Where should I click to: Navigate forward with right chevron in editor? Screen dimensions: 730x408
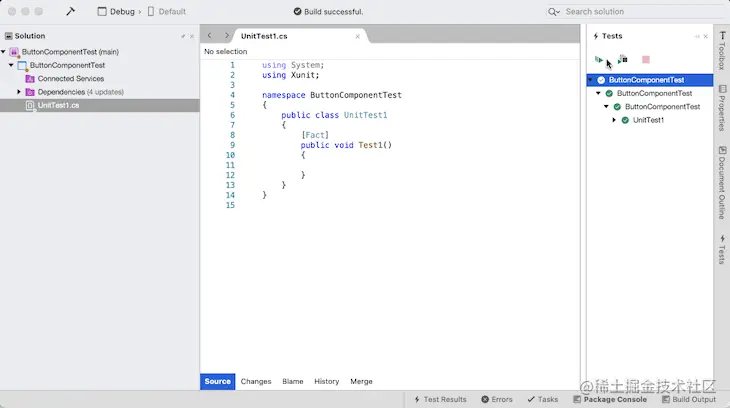[227, 35]
